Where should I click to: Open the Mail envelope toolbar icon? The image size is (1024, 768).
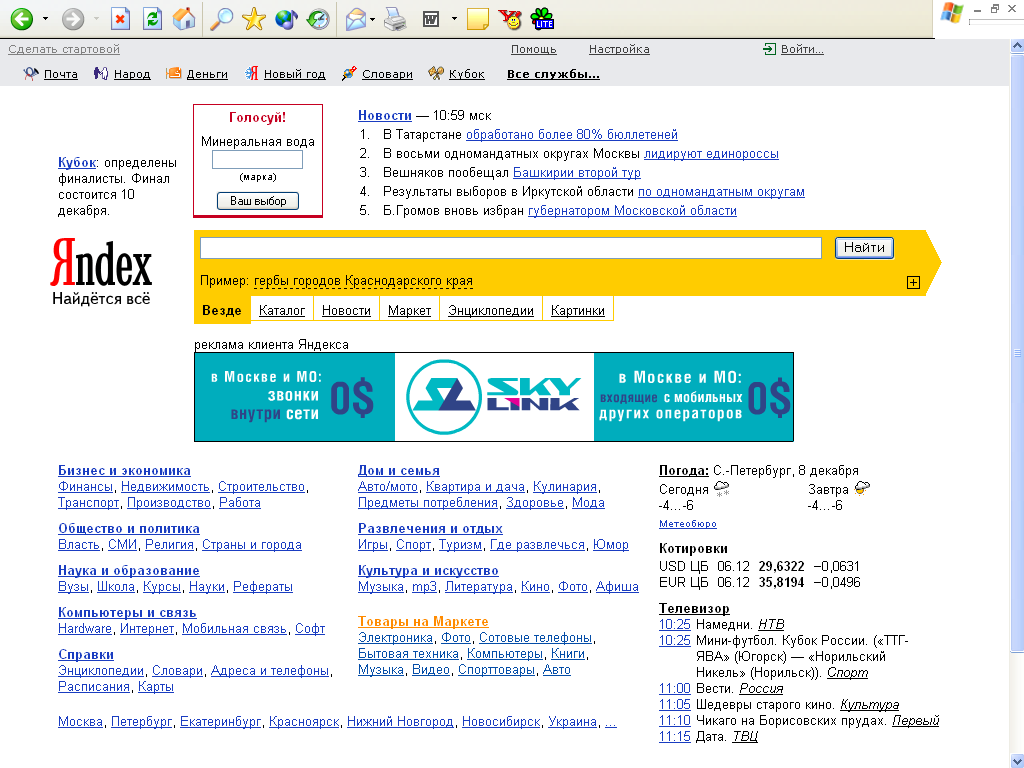pyautogui.click(x=356, y=19)
